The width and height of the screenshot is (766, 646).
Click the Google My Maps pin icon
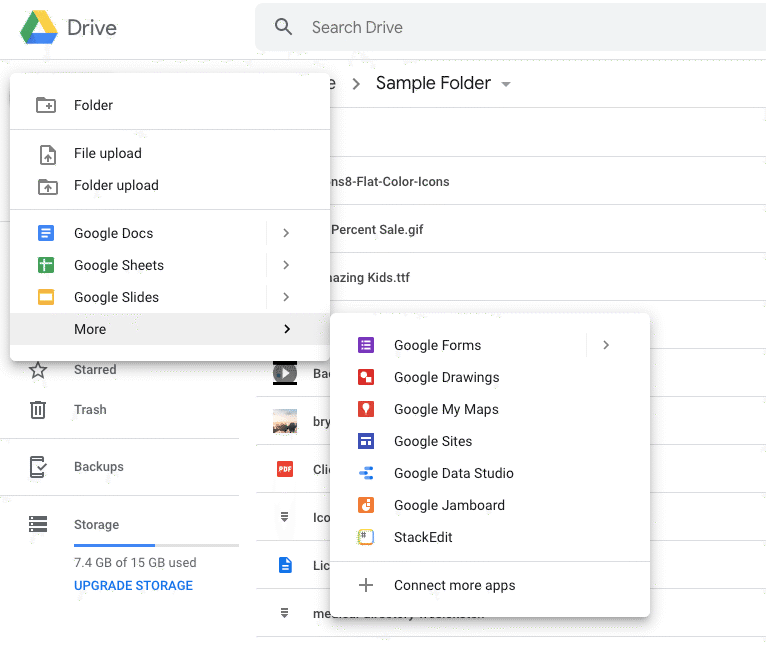[366, 409]
